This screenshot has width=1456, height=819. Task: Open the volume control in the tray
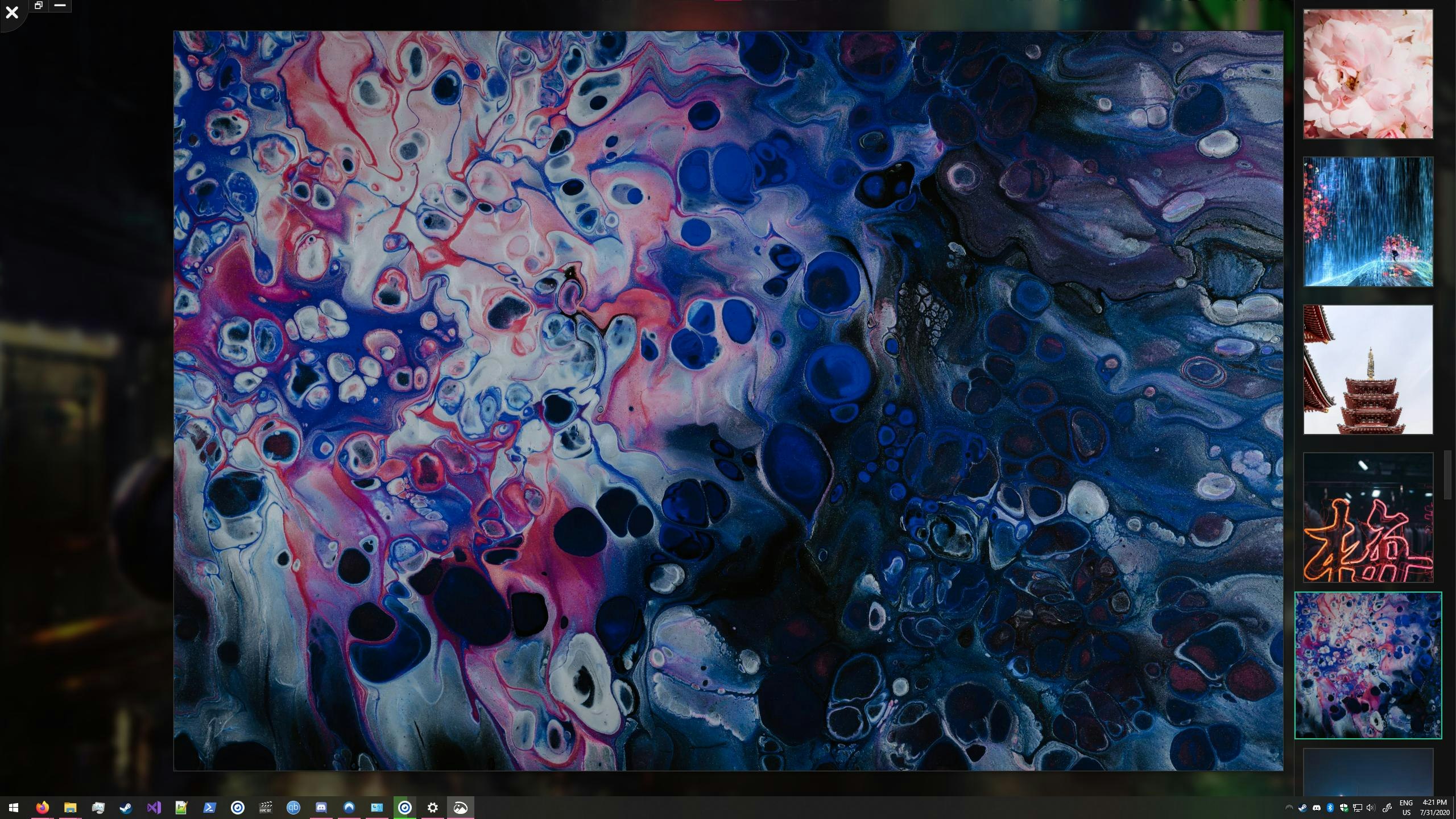click(1370, 808)
